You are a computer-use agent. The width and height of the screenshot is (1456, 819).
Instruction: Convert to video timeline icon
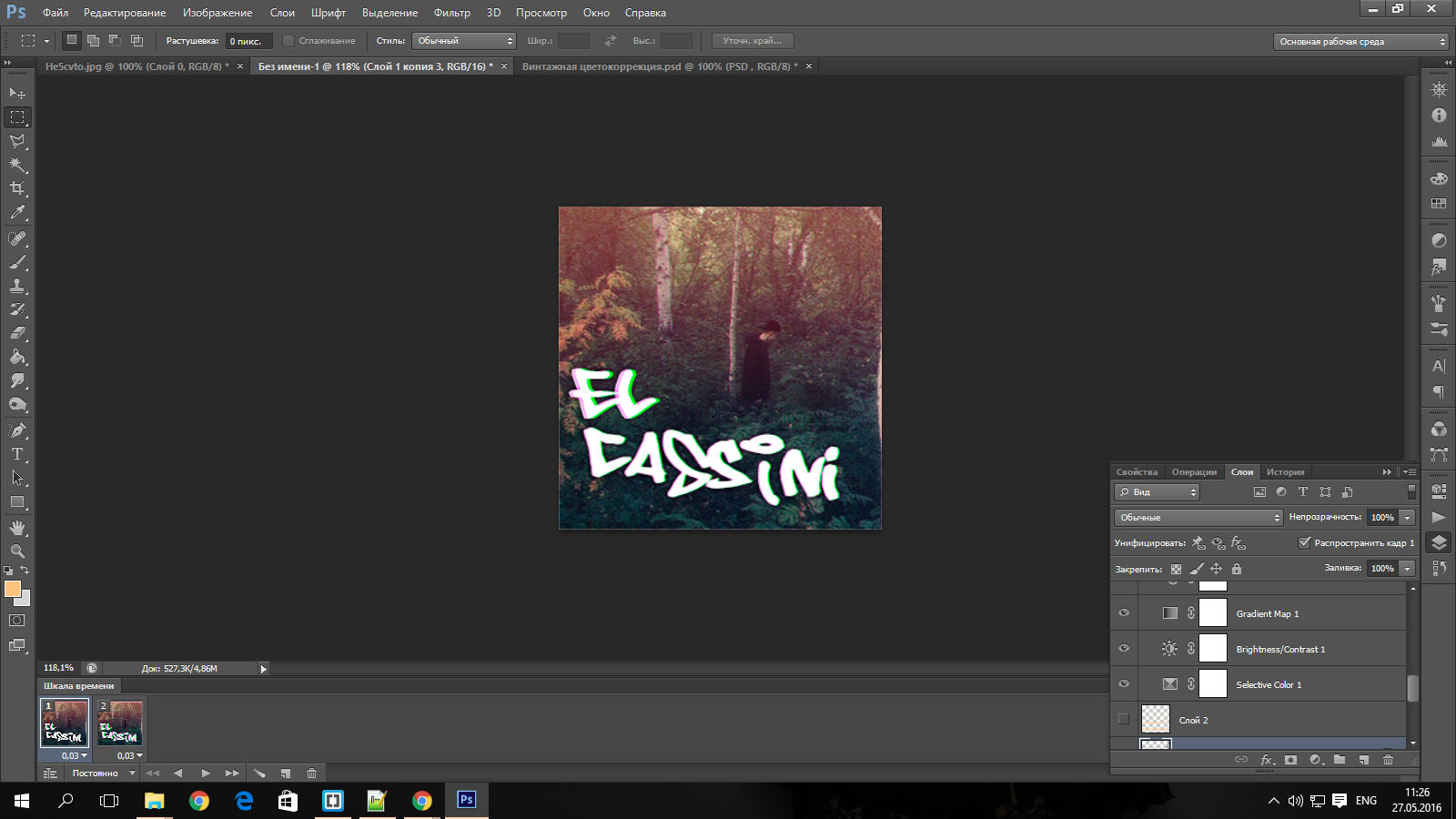click(x=50, y=773)
